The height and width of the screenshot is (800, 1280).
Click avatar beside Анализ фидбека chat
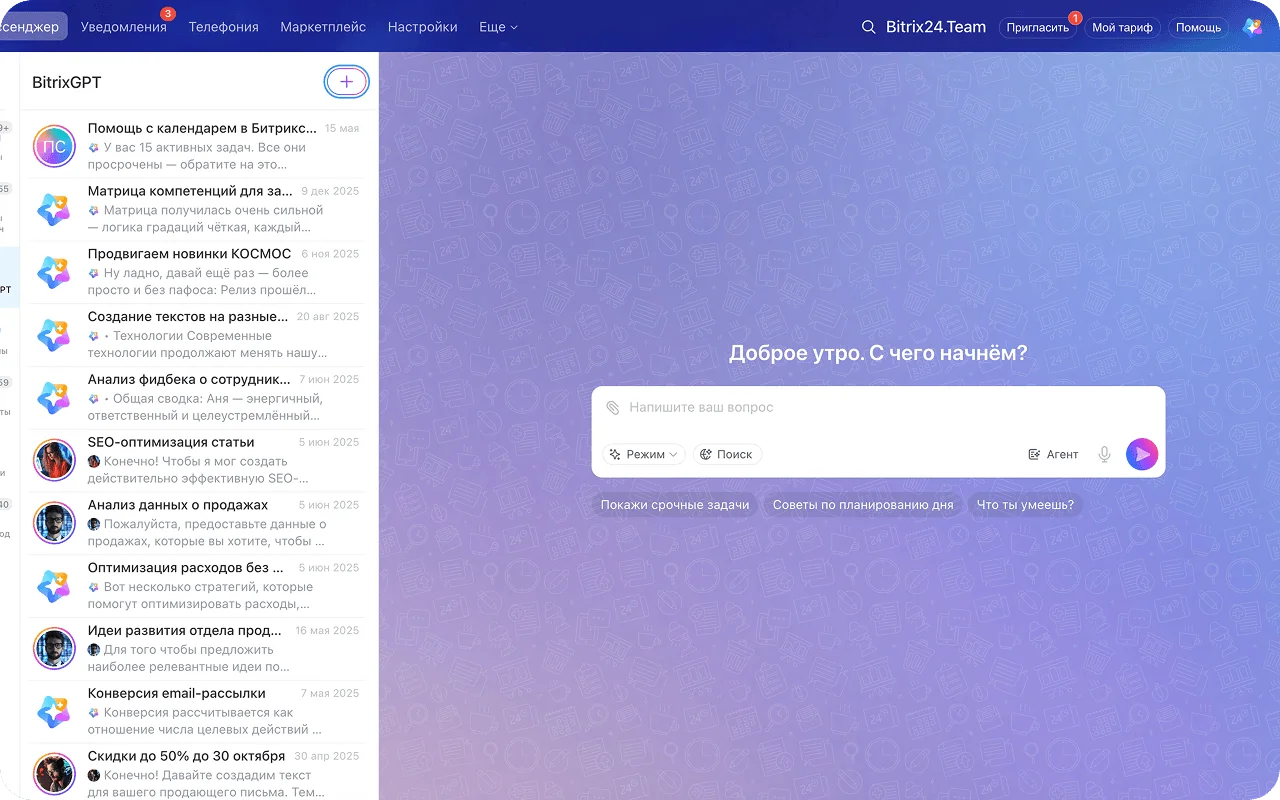[54, 398]
